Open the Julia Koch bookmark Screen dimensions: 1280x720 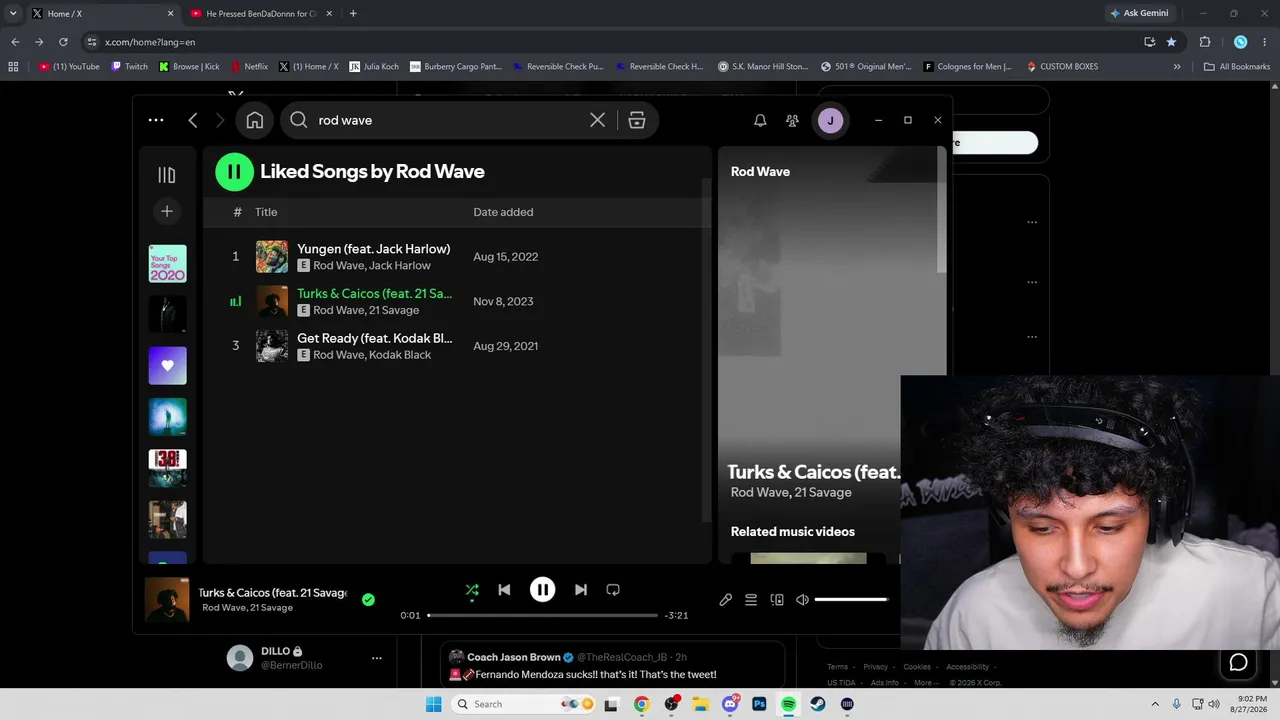click(374, 67)
